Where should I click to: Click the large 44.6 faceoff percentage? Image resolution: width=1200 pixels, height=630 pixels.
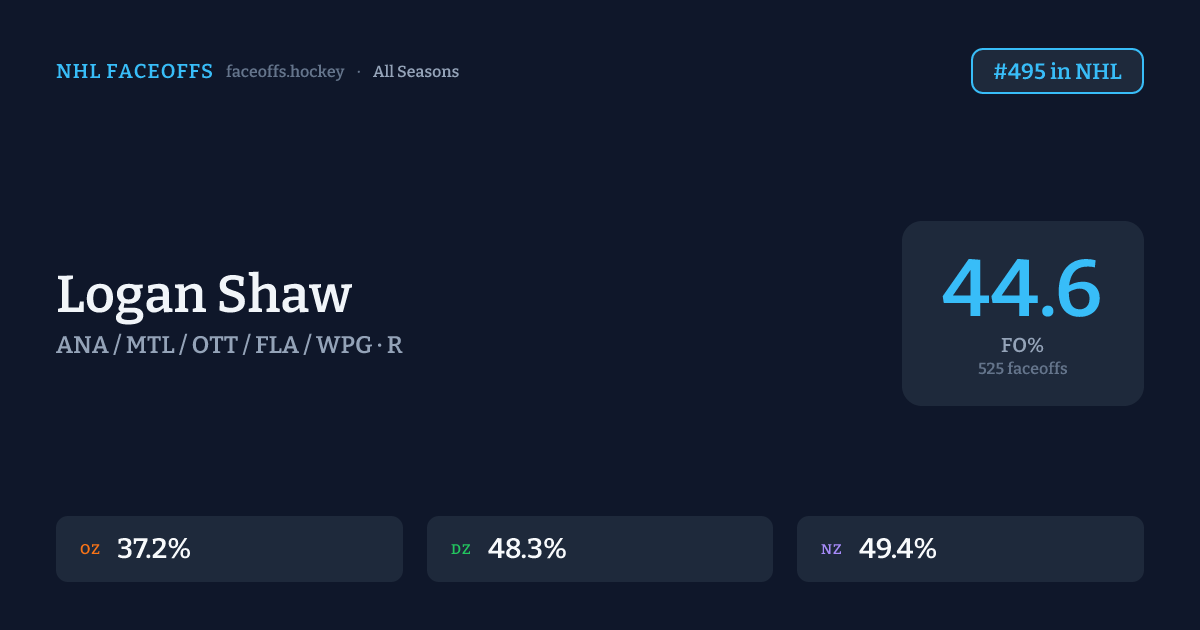pyautogui.click(x=1022, y=289)
